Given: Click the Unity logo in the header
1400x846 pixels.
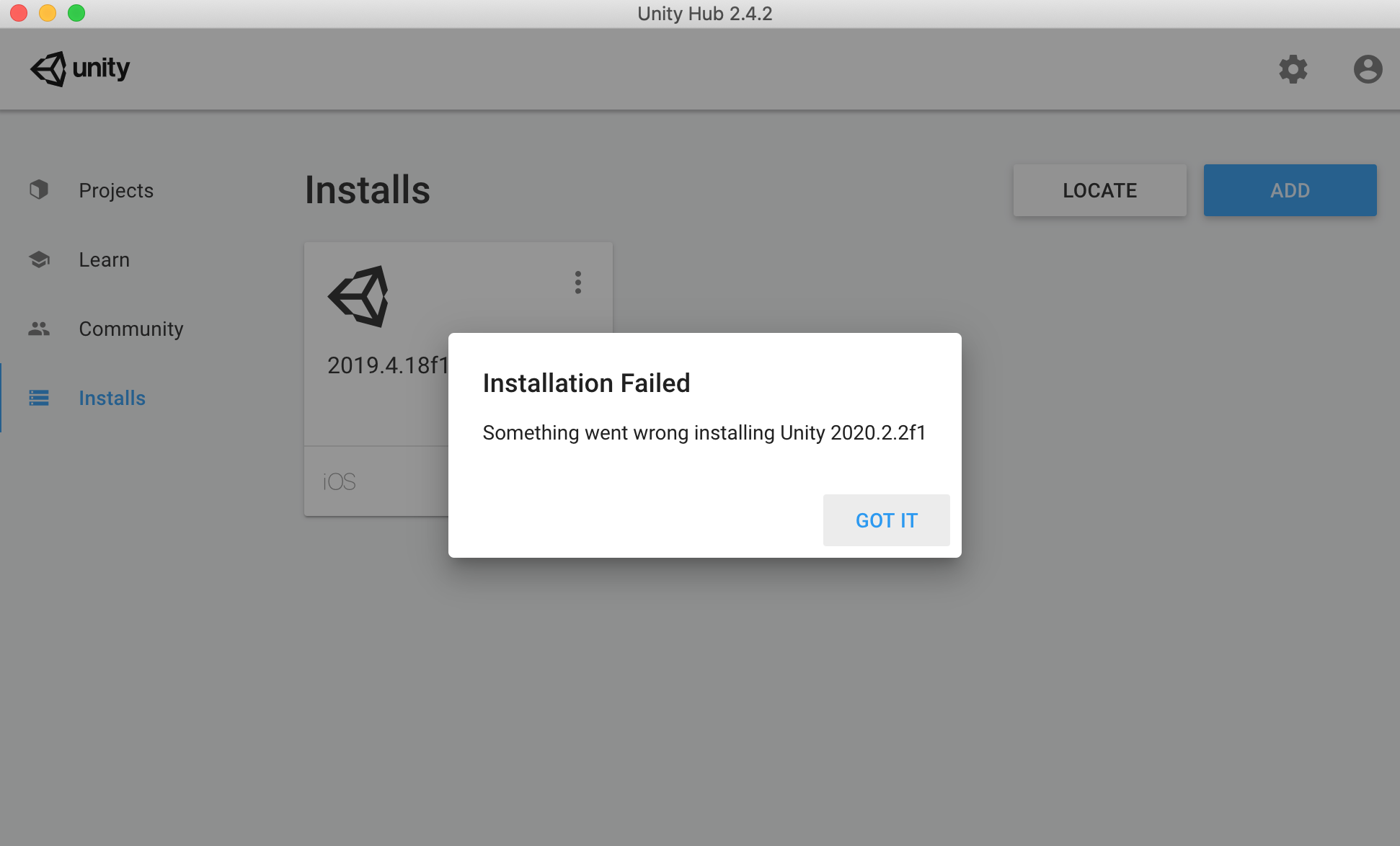Looking at the screenshot, I should click(79, 68).
